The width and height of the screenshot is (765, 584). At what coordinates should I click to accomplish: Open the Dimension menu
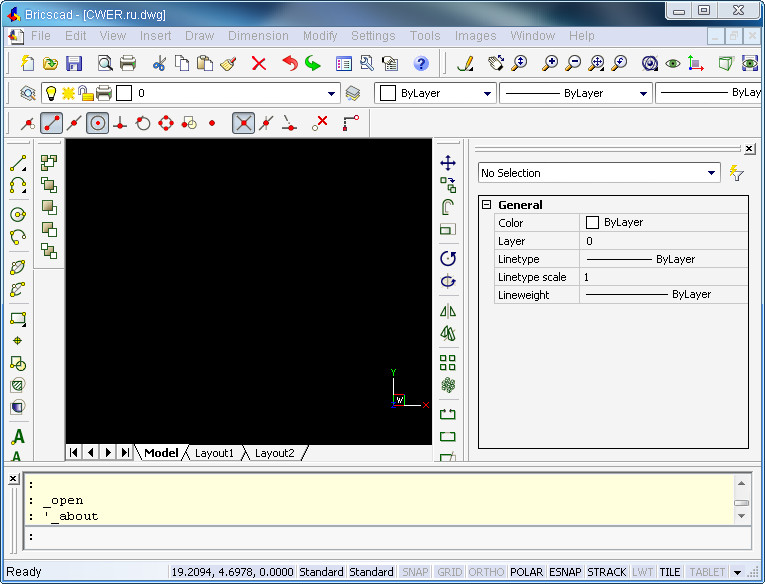click(x=258, y=36)
